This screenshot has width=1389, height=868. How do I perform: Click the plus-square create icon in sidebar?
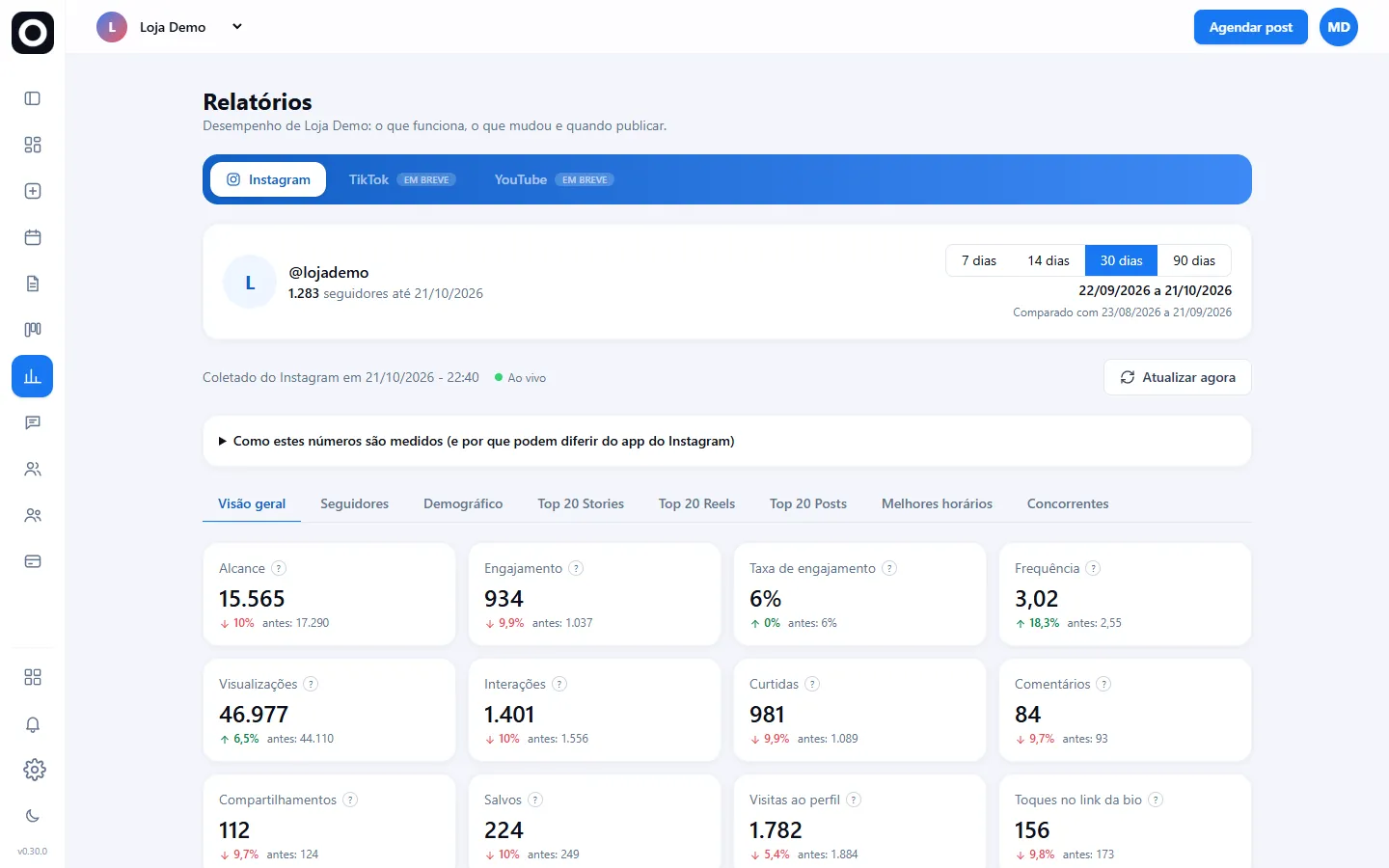33,191
